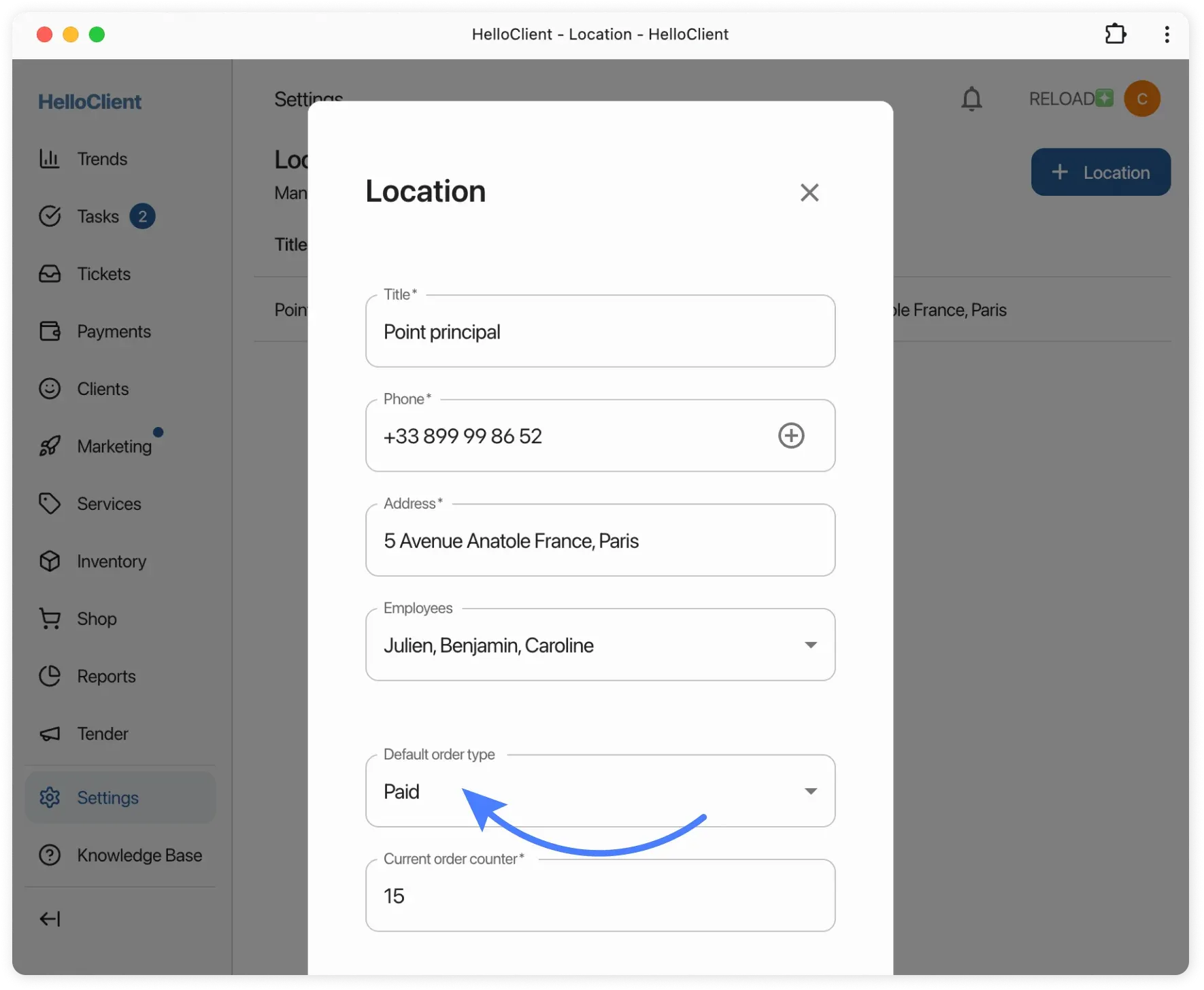Click the Current order counter field
The image size is (1204, 990).
point(599,895)
